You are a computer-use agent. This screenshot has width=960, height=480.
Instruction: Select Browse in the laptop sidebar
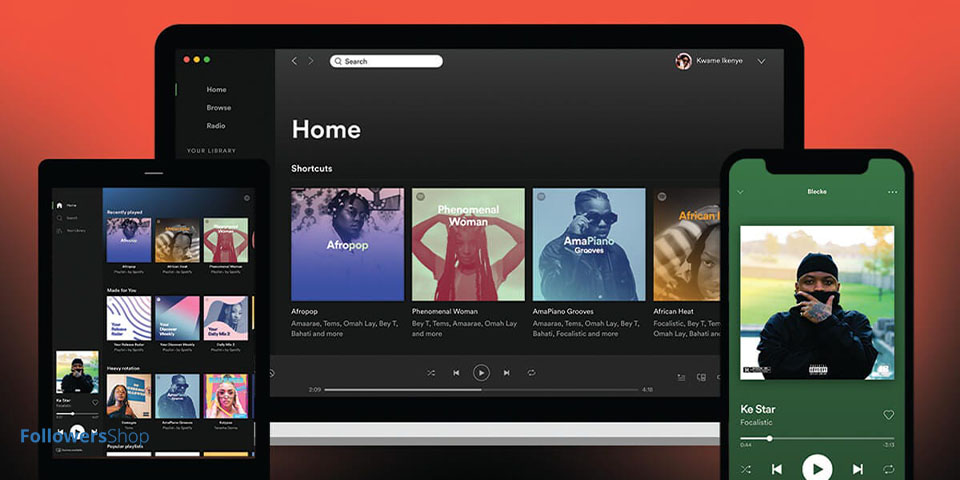(219, 108)
